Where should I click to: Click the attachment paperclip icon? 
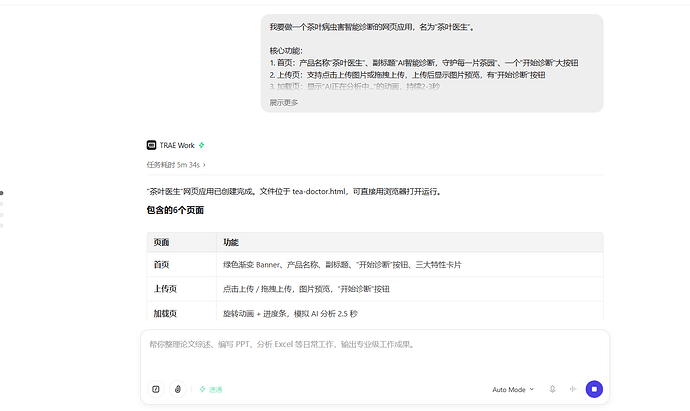(178, 389)
